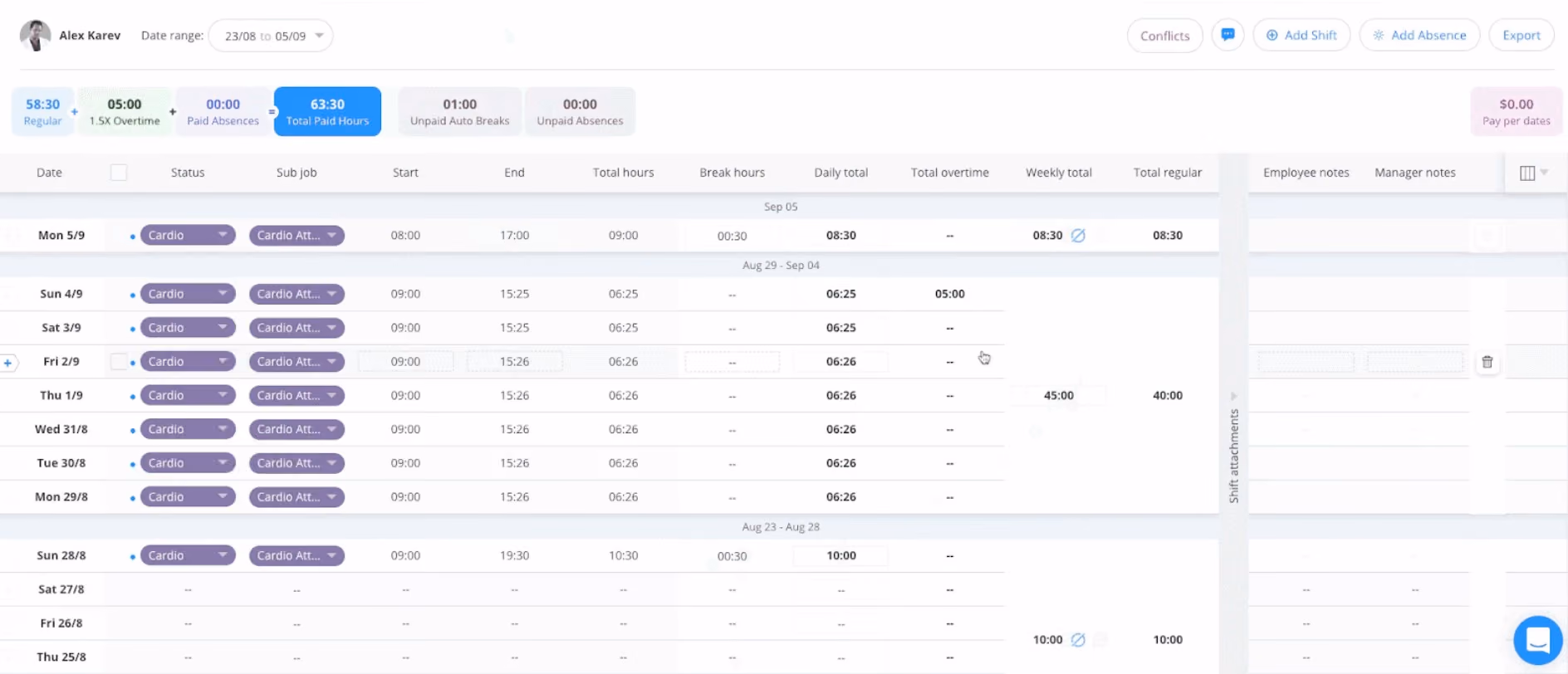Click the Fri 2/9 employee notes field
Viewport: 1568px width, 674px height.
[1306, 362]
